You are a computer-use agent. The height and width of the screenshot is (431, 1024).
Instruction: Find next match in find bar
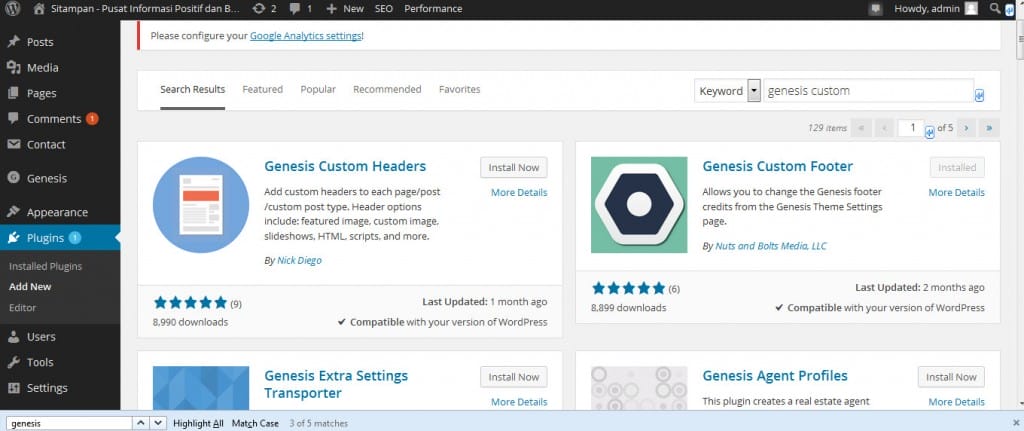158,423
